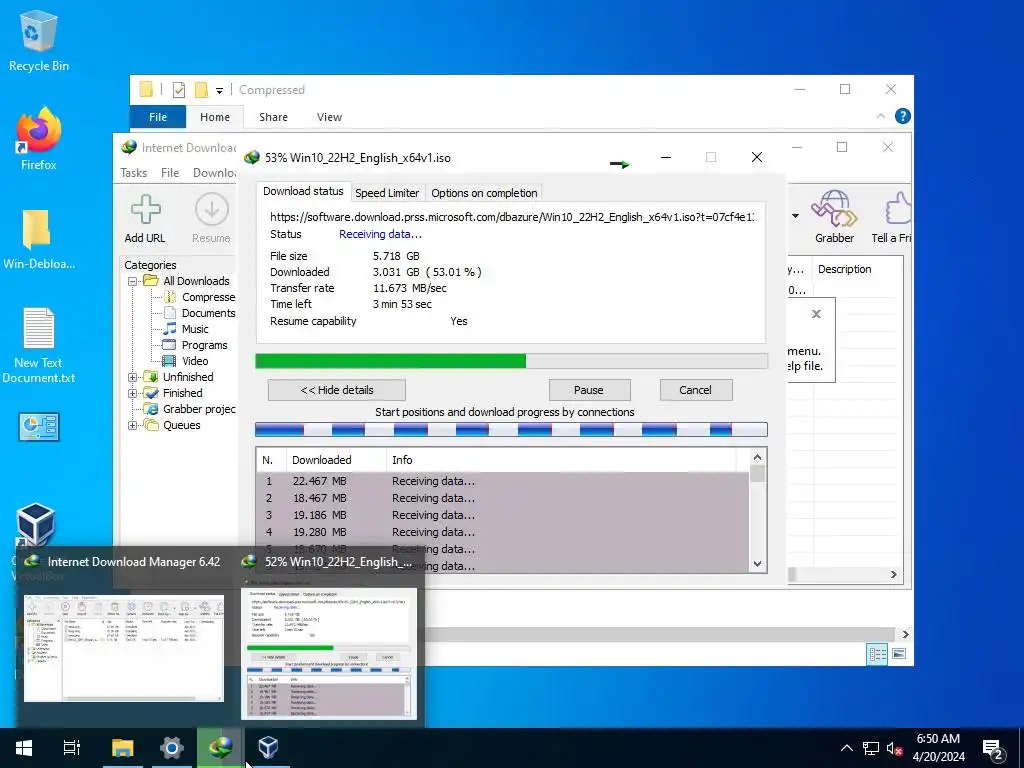
Task: Open the Tasks menu in IDM
Action: pos(133,172)
